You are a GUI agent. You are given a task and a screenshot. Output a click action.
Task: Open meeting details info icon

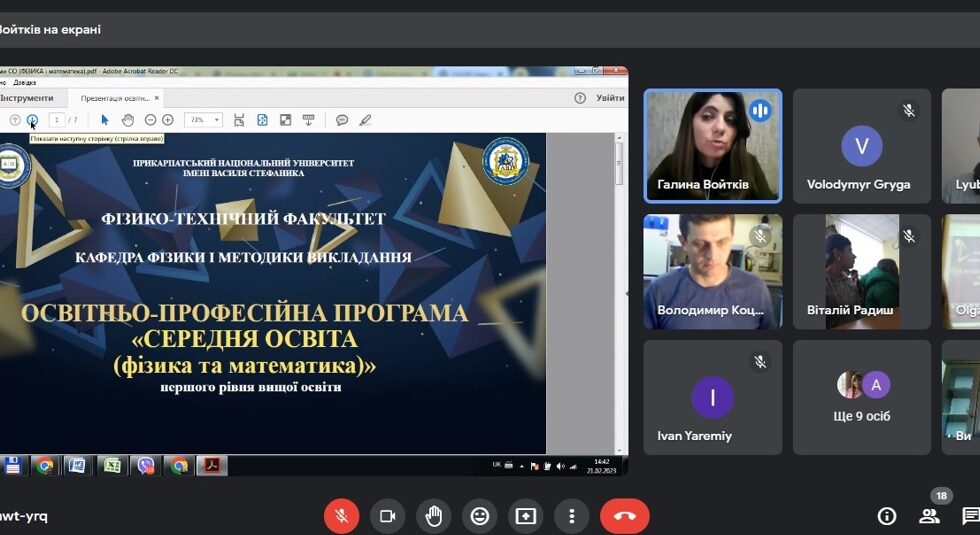pyautogui.click(x=886, y=516)
